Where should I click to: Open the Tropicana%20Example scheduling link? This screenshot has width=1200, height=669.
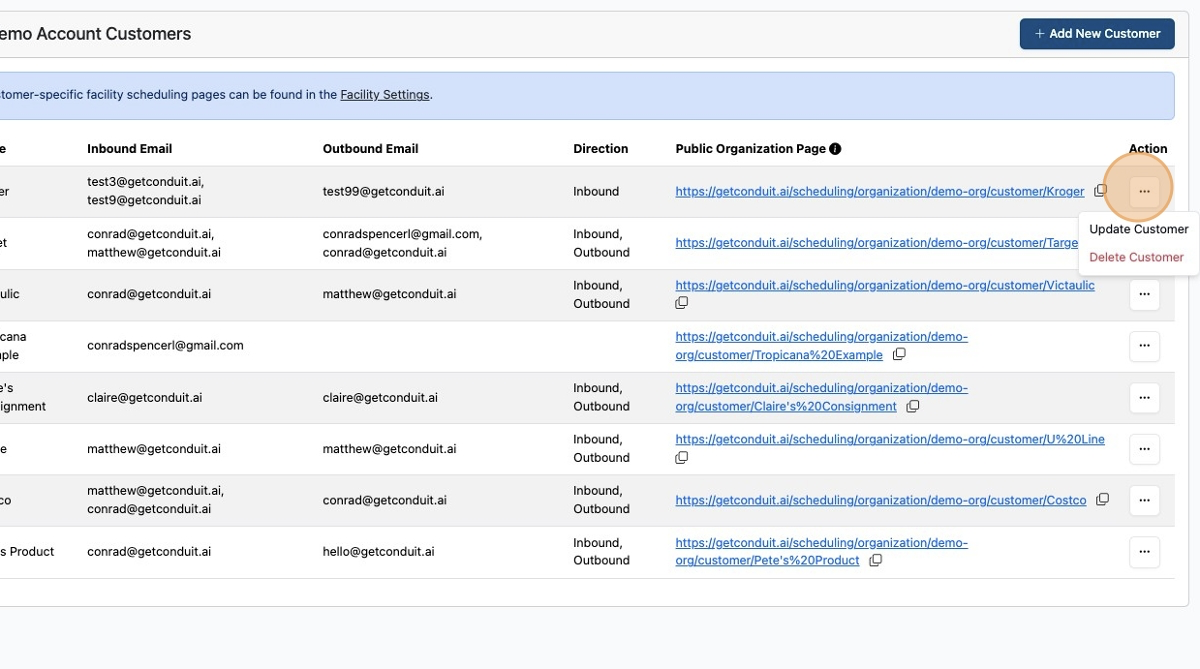pyautogui.click(x=821, y=346)
